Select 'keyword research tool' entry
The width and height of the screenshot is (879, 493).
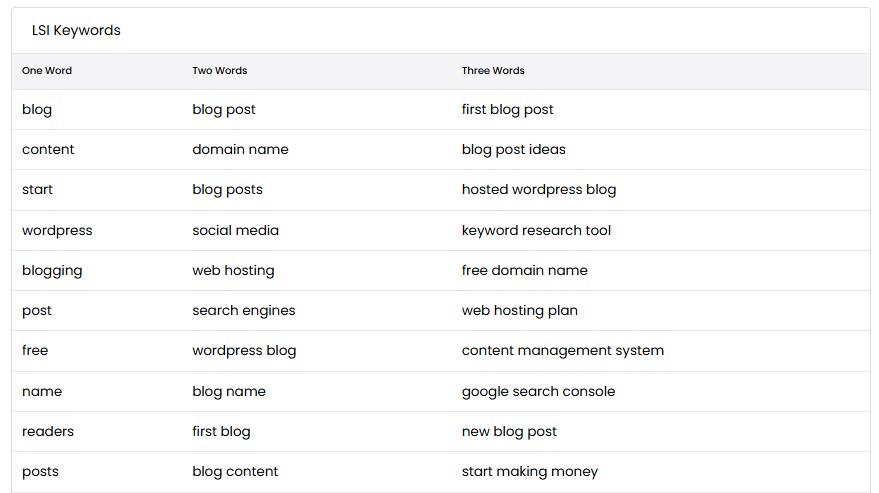[x=536, y=231]
